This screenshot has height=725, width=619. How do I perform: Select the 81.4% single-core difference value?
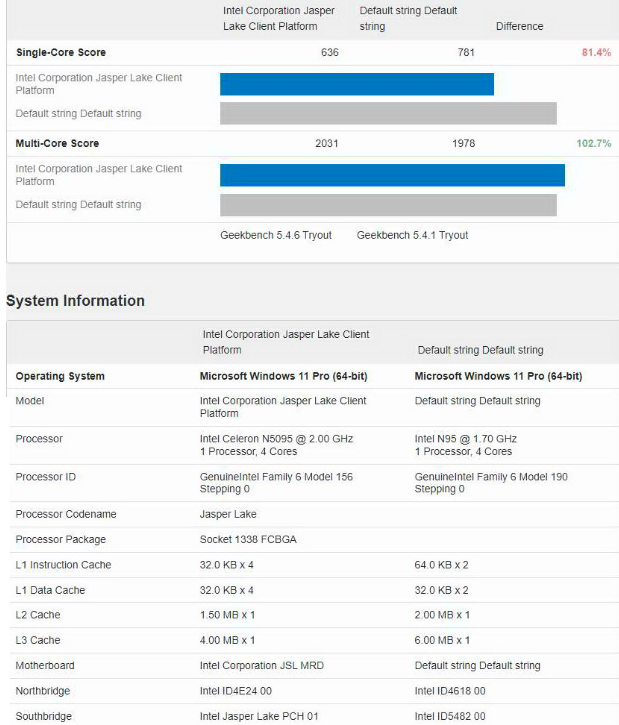[596, 52]
